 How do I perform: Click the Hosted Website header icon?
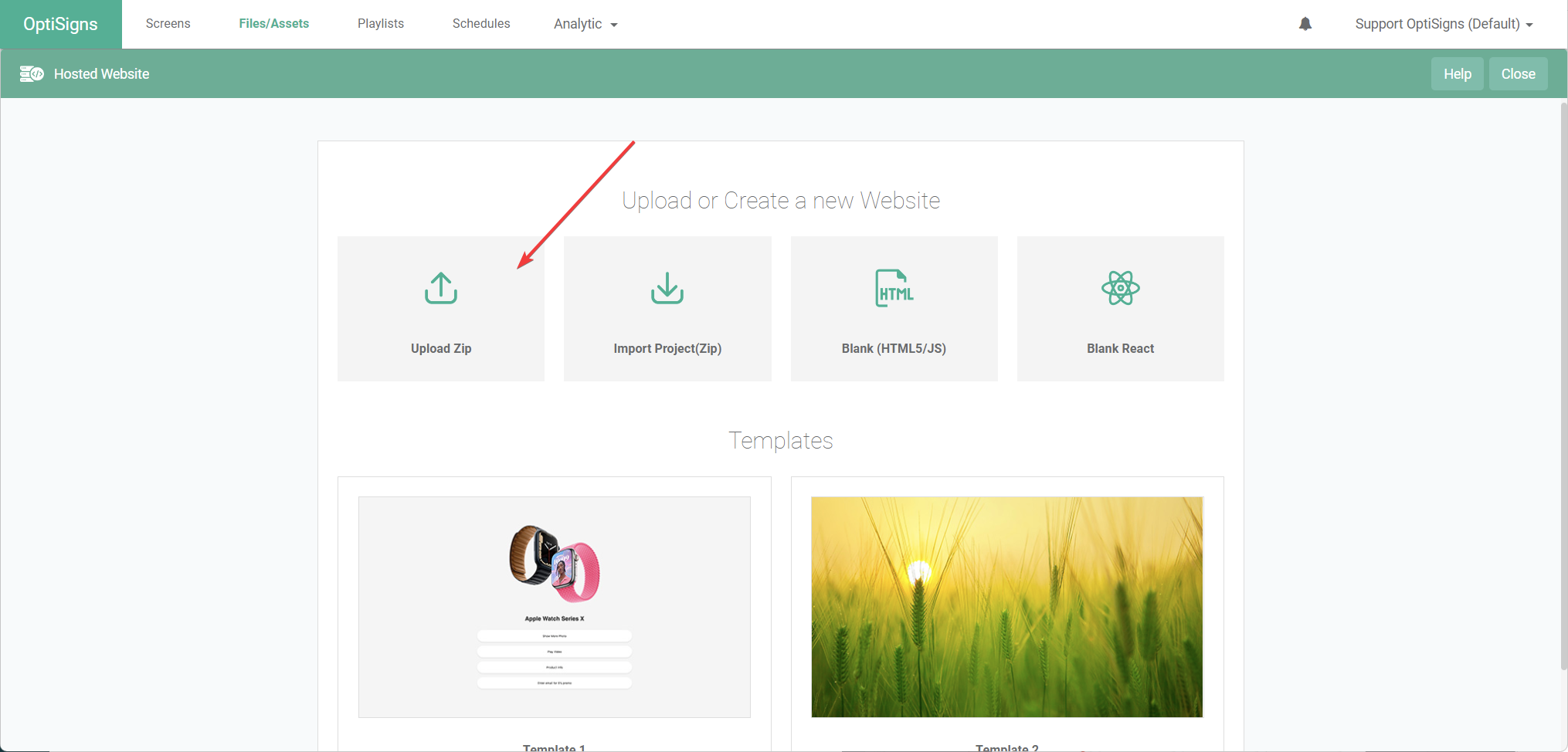32,74
